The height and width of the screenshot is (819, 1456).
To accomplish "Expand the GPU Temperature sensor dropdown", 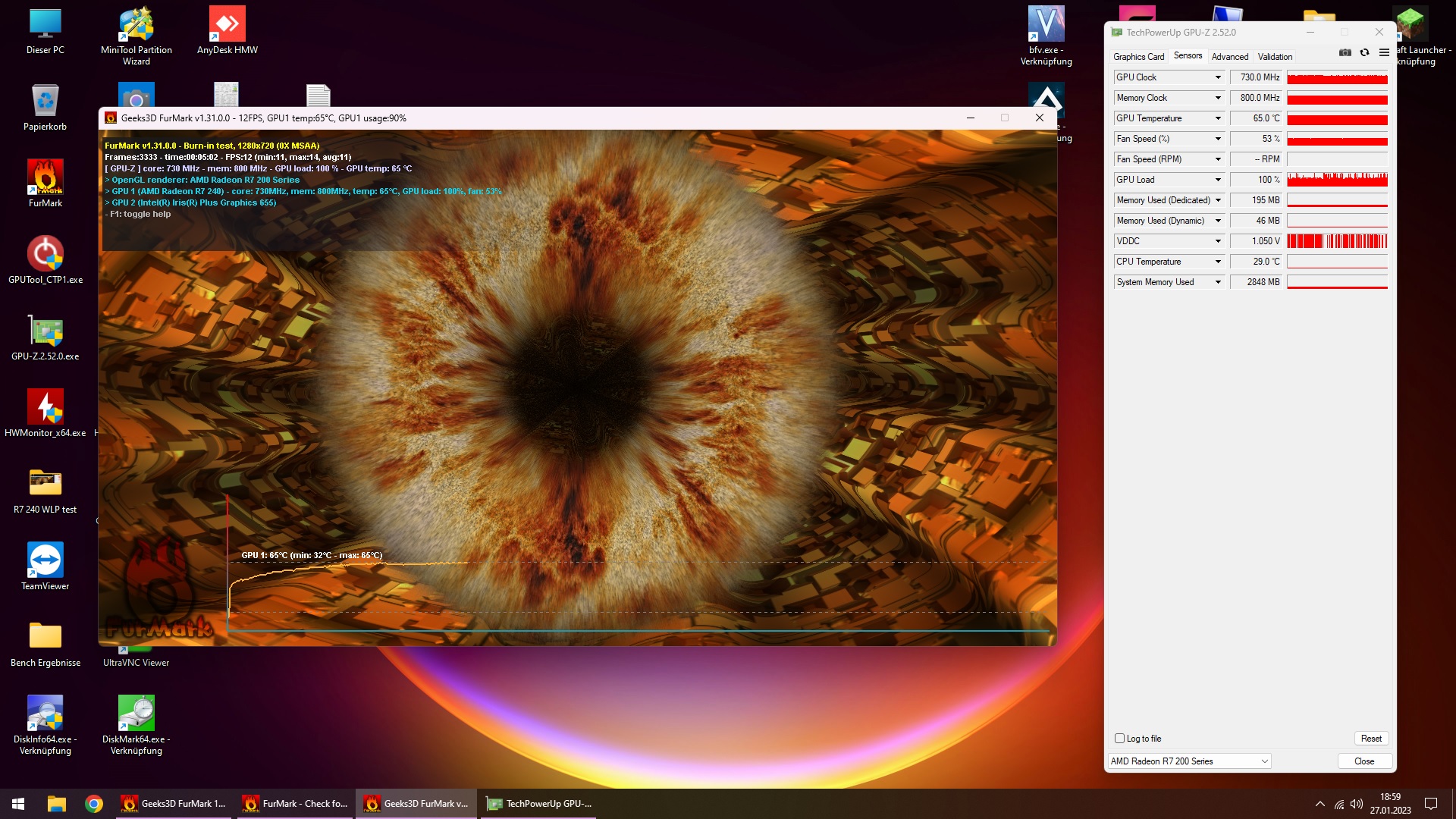I will [x=1218, y=118].
